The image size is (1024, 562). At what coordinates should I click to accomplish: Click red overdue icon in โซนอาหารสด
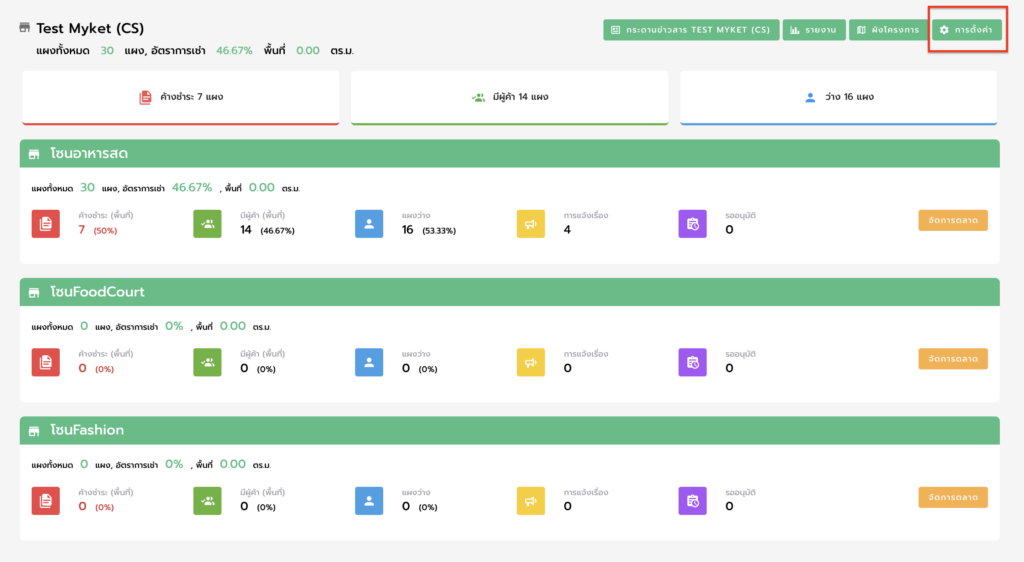pos(46,224)
